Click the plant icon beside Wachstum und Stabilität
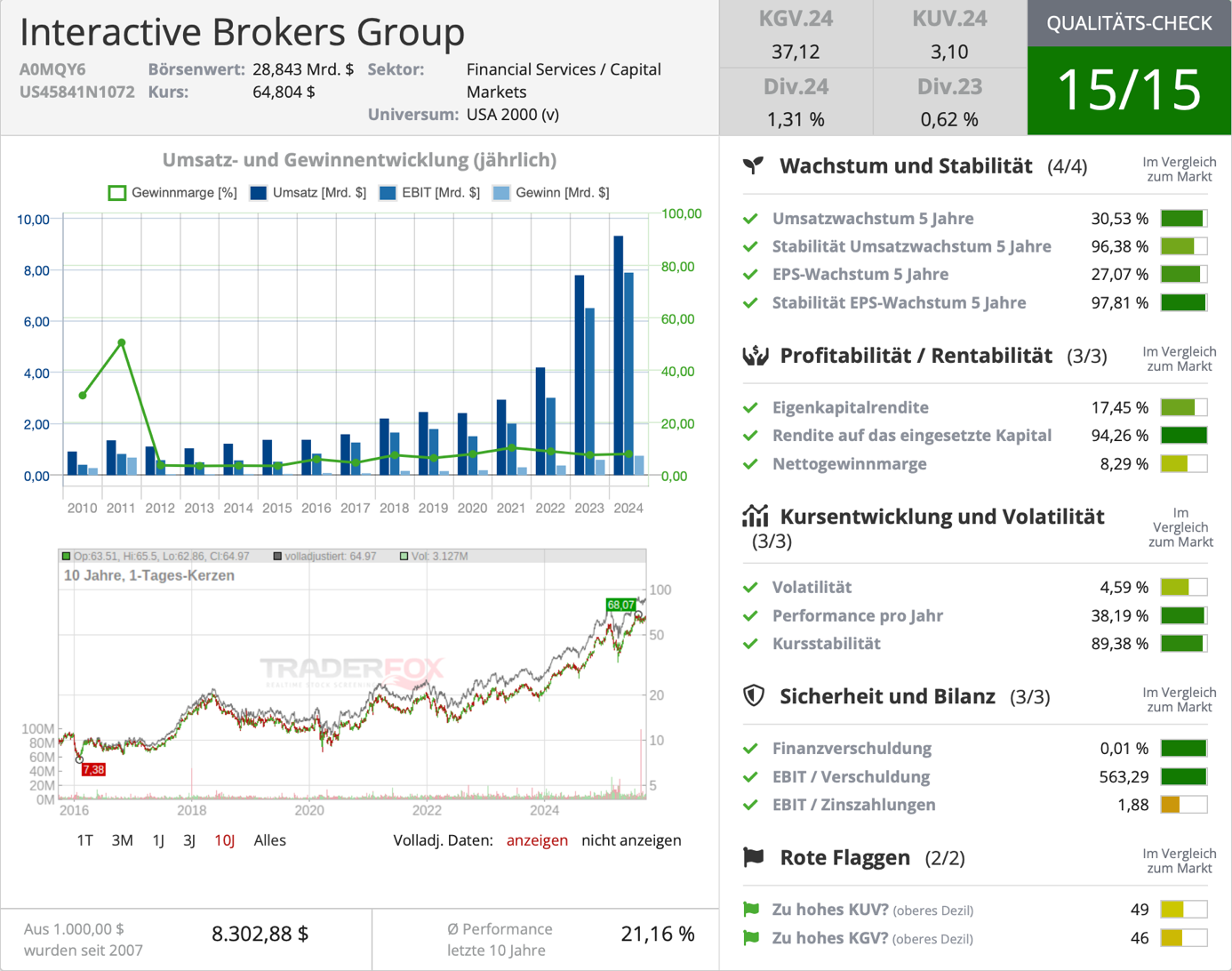Image resolution: width=1232 pixels, height=971 pixels. (x=753, y=165)
